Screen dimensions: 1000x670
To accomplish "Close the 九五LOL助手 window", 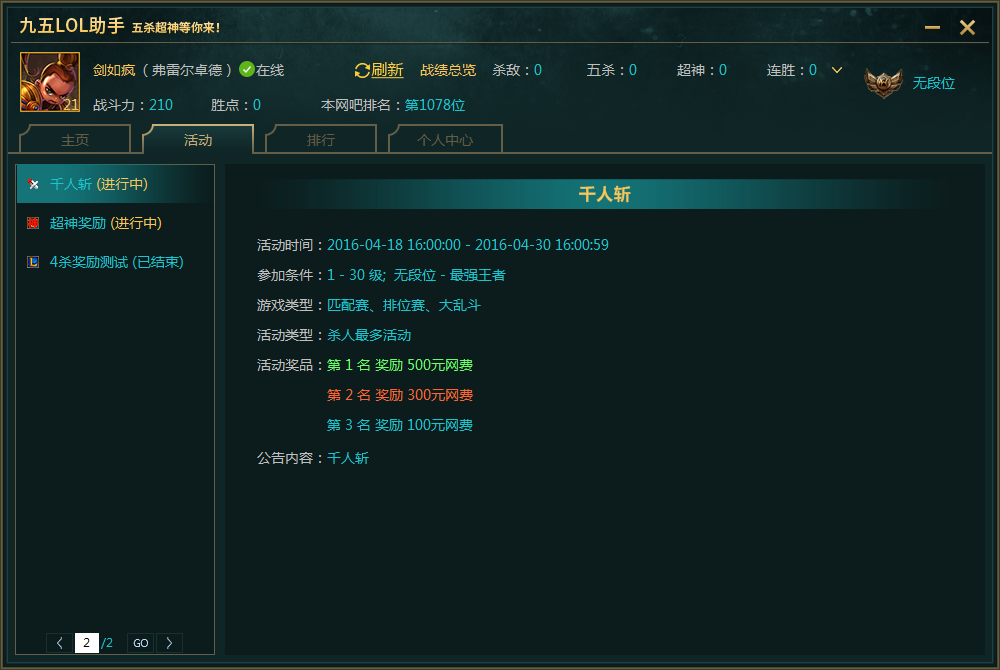I will [x=967, y=27].
